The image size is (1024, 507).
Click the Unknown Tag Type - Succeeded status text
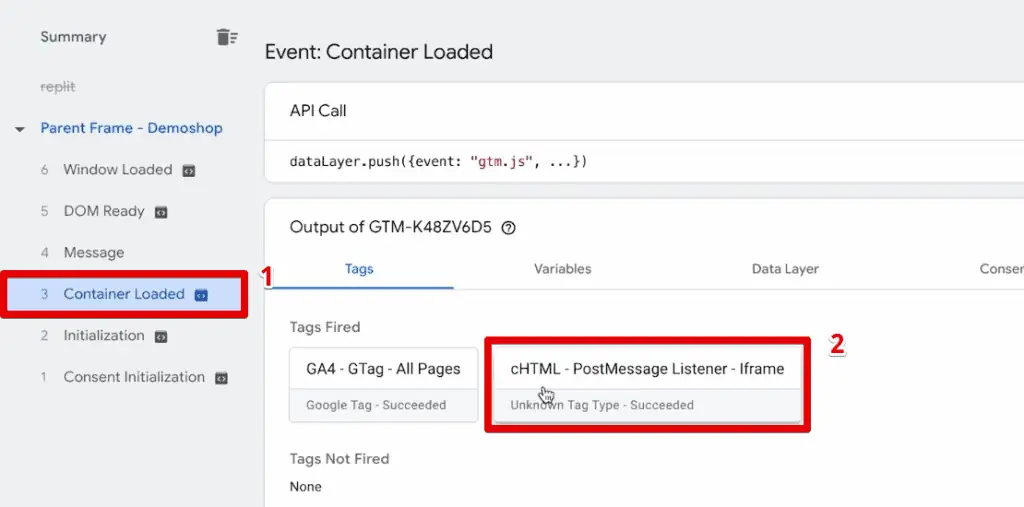click(602, 405)
